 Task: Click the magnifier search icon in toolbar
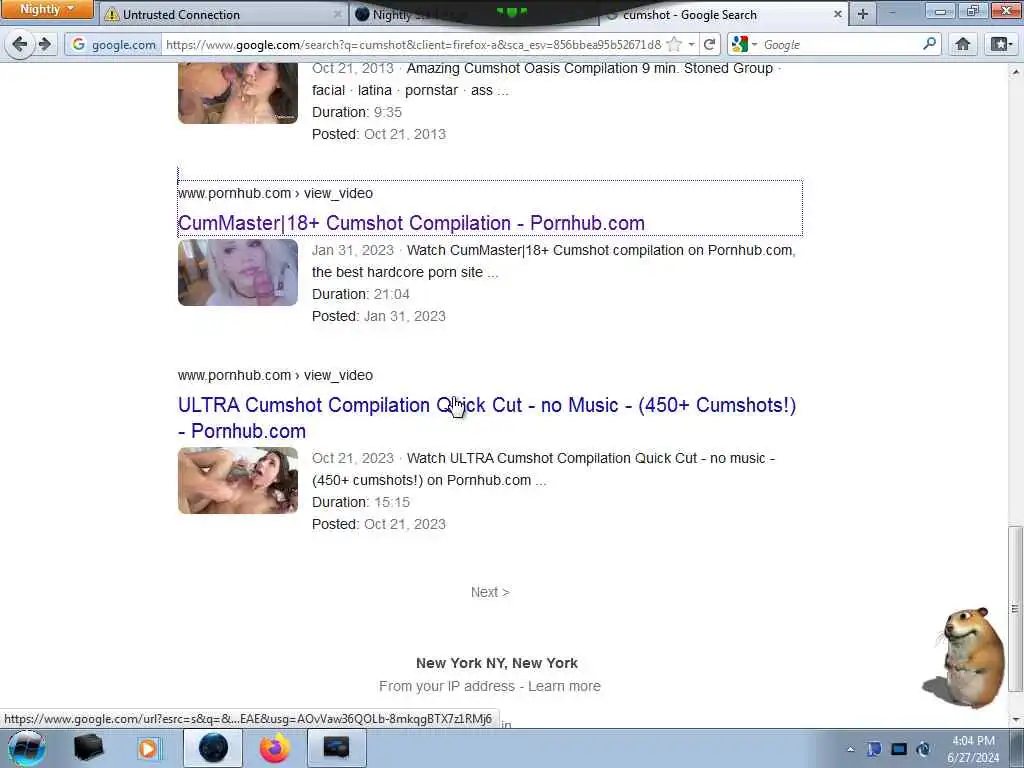click(929, 44)
